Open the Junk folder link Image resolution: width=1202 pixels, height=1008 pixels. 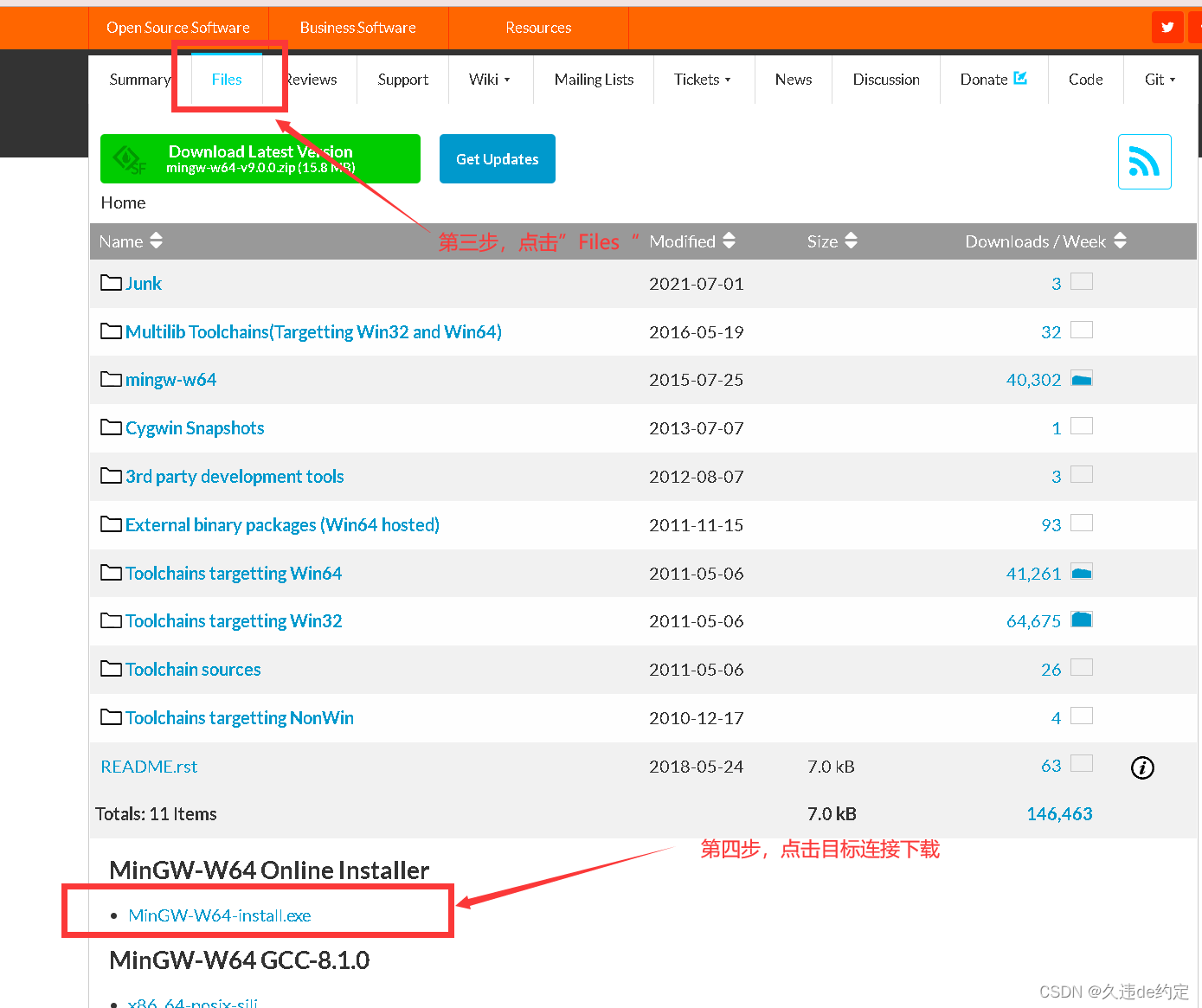(144, 284)
